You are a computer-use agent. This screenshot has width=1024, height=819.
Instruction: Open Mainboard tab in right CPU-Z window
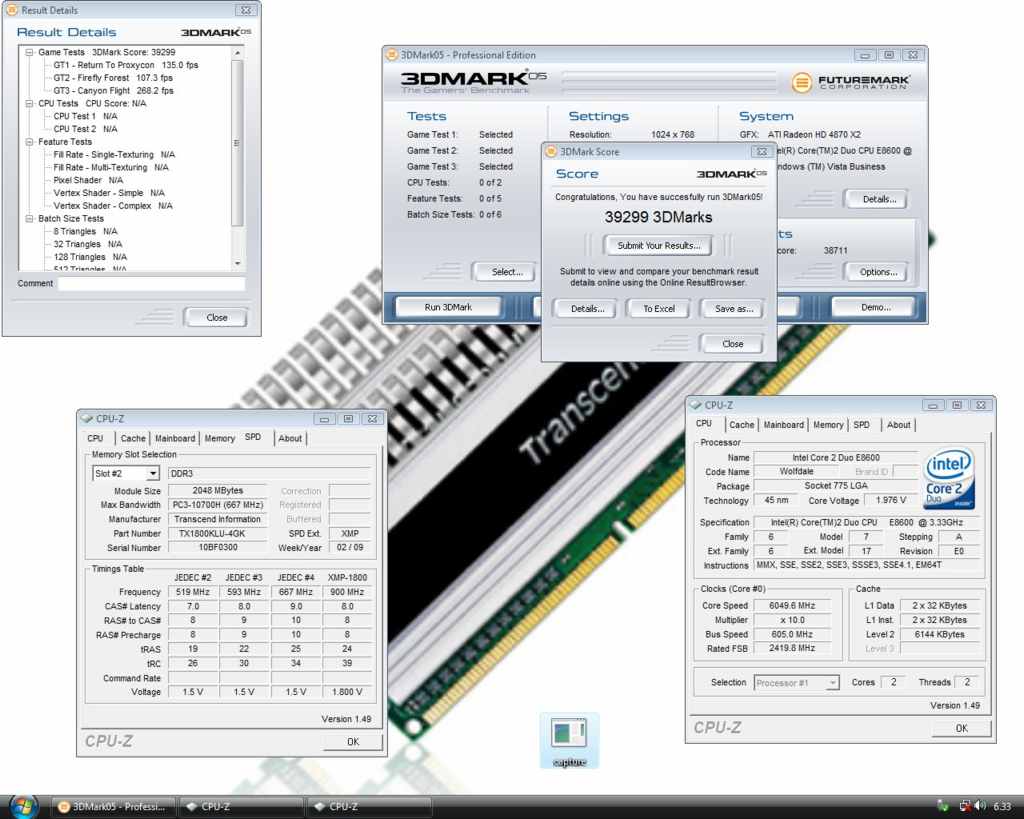(784, 425)
